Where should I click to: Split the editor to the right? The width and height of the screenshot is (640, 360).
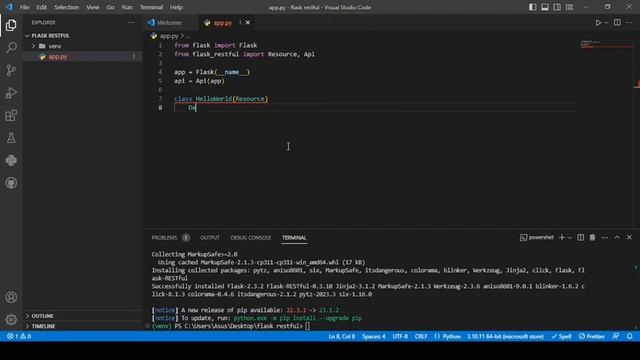click(x=617, y=23)
